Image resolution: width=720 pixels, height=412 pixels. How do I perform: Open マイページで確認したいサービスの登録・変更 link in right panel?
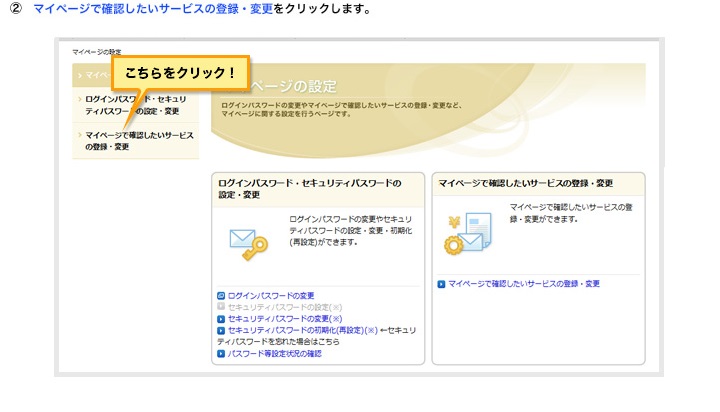point(524,284)
